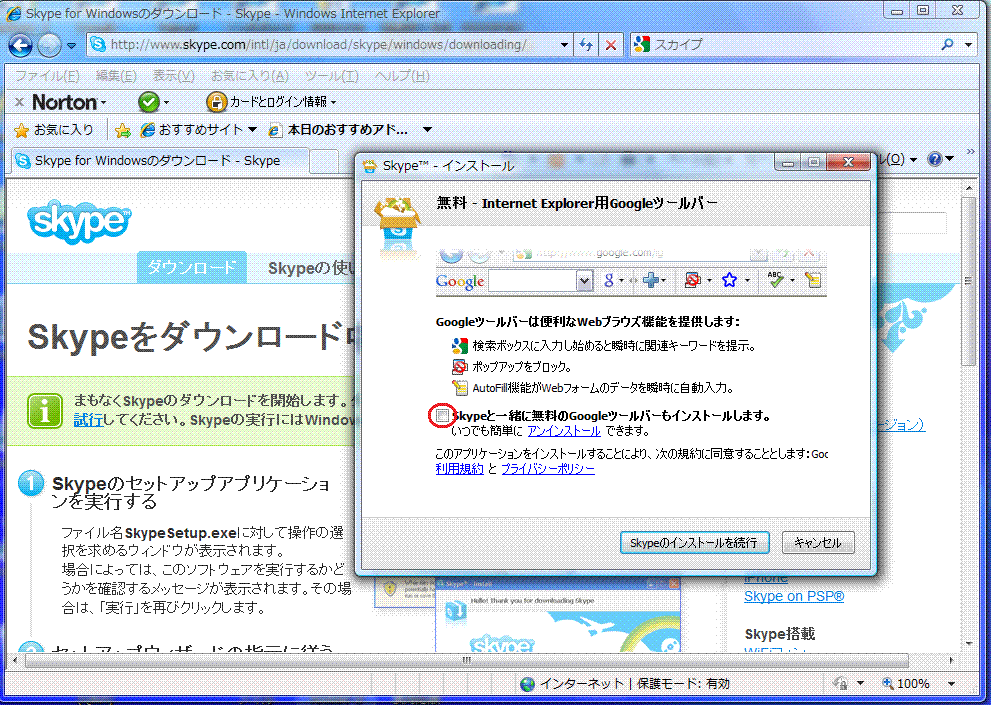991x705 pixels.
Task: Expand the command bar overflow chevron
Action: coord(970,152)
